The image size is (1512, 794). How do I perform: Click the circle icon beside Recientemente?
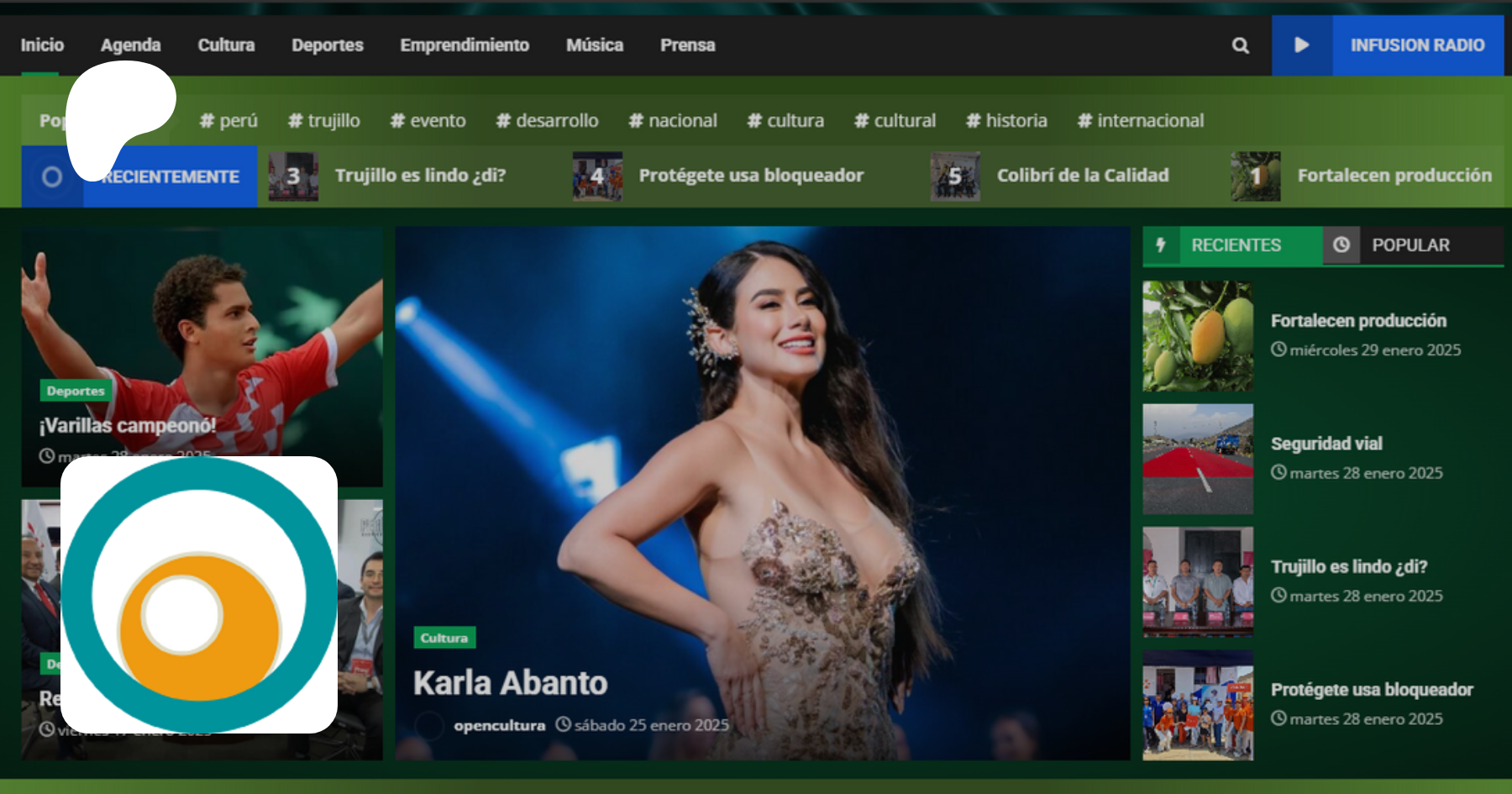(x=52, y=176)
